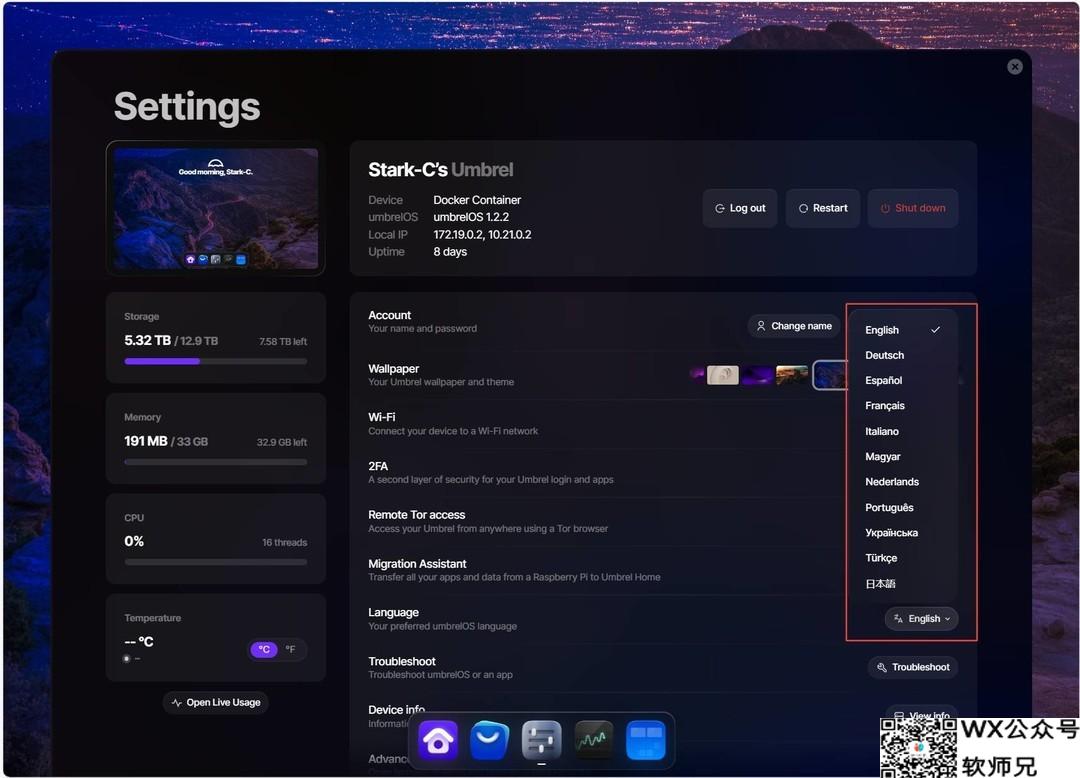This screenshot has width=1080, height=778.
Task: Switch temperature unit to °C
Action: tap(264, 649)
